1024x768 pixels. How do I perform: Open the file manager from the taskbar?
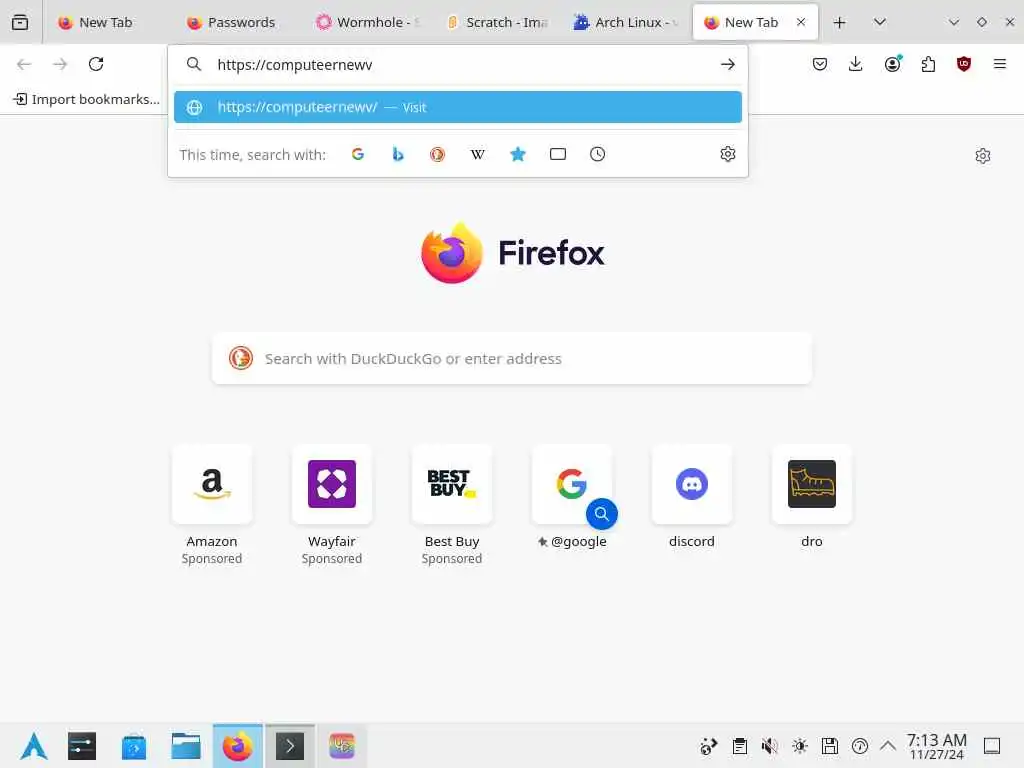click(x=185, y=746)
